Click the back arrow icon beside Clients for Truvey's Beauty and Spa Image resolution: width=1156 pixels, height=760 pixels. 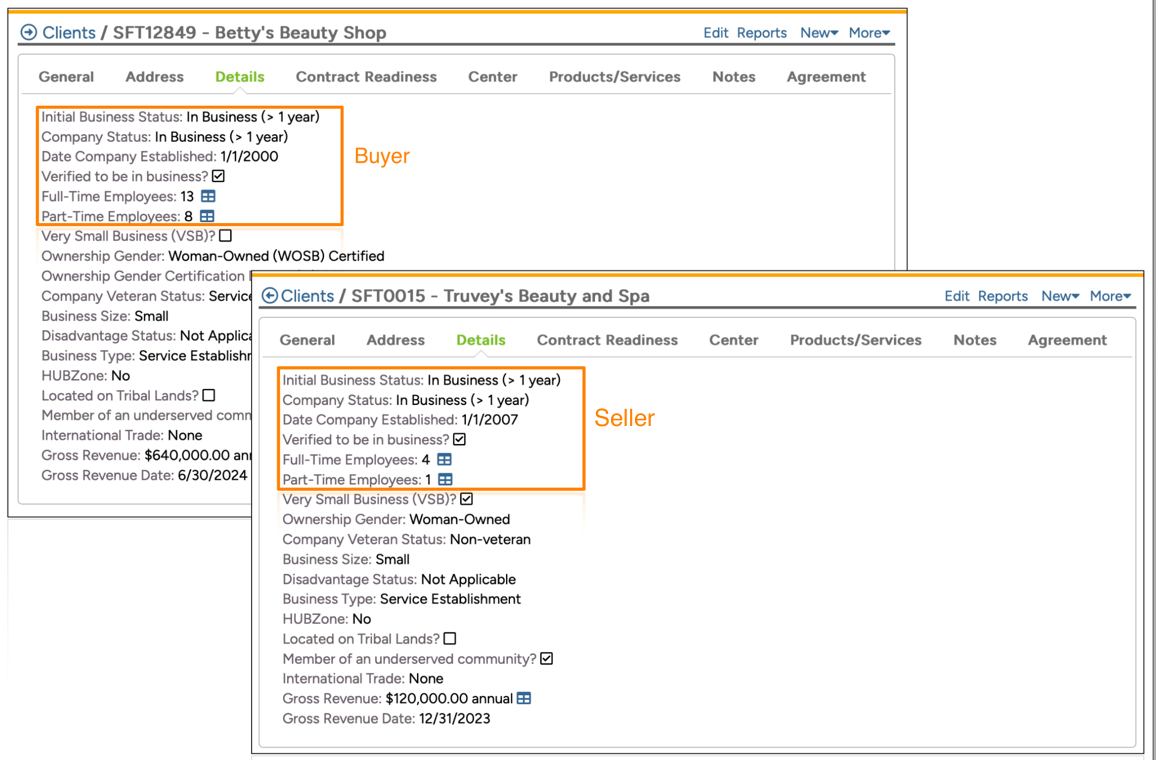coord(269,296)
